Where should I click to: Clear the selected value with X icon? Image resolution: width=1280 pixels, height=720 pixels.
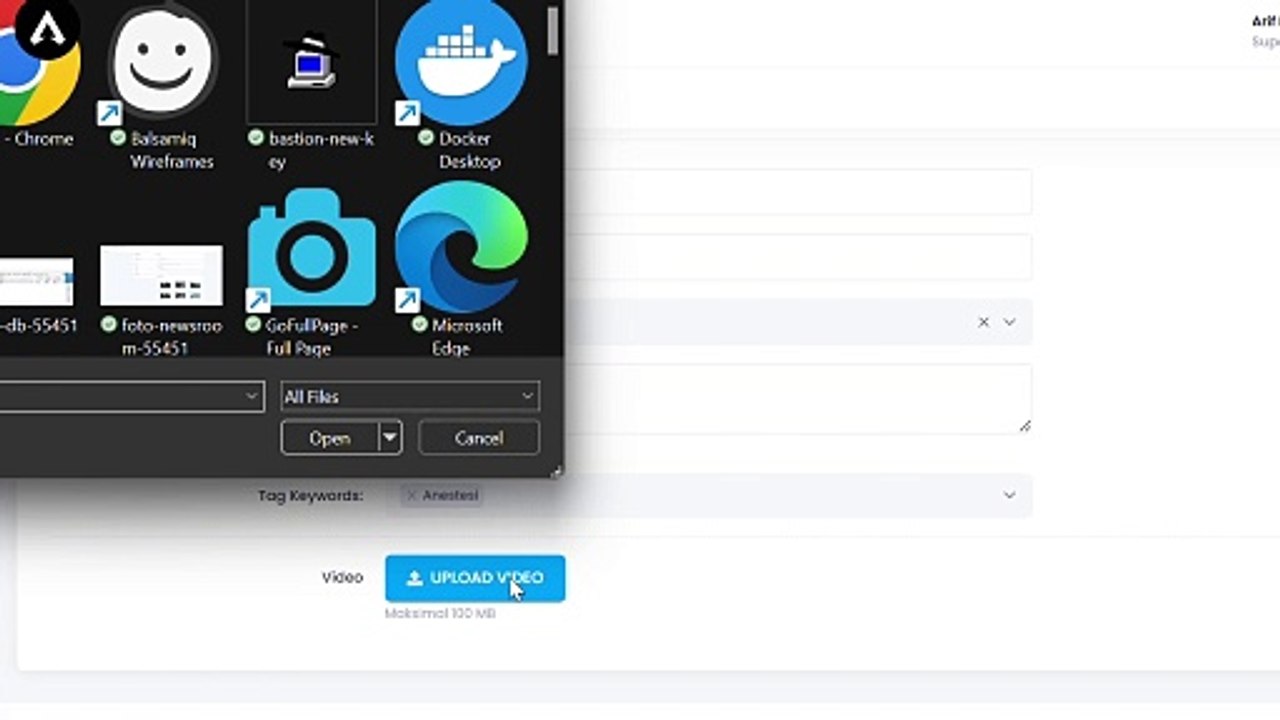983,322
